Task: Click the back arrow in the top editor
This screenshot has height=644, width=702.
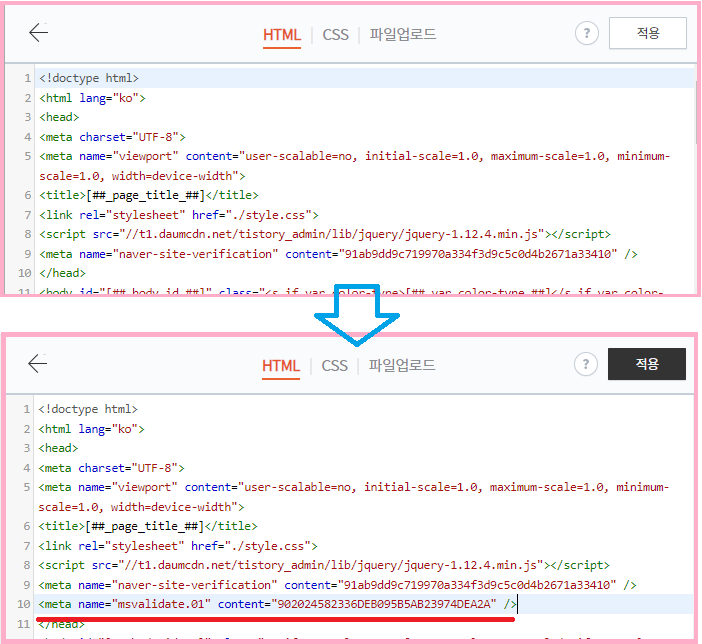Action: 39,33
